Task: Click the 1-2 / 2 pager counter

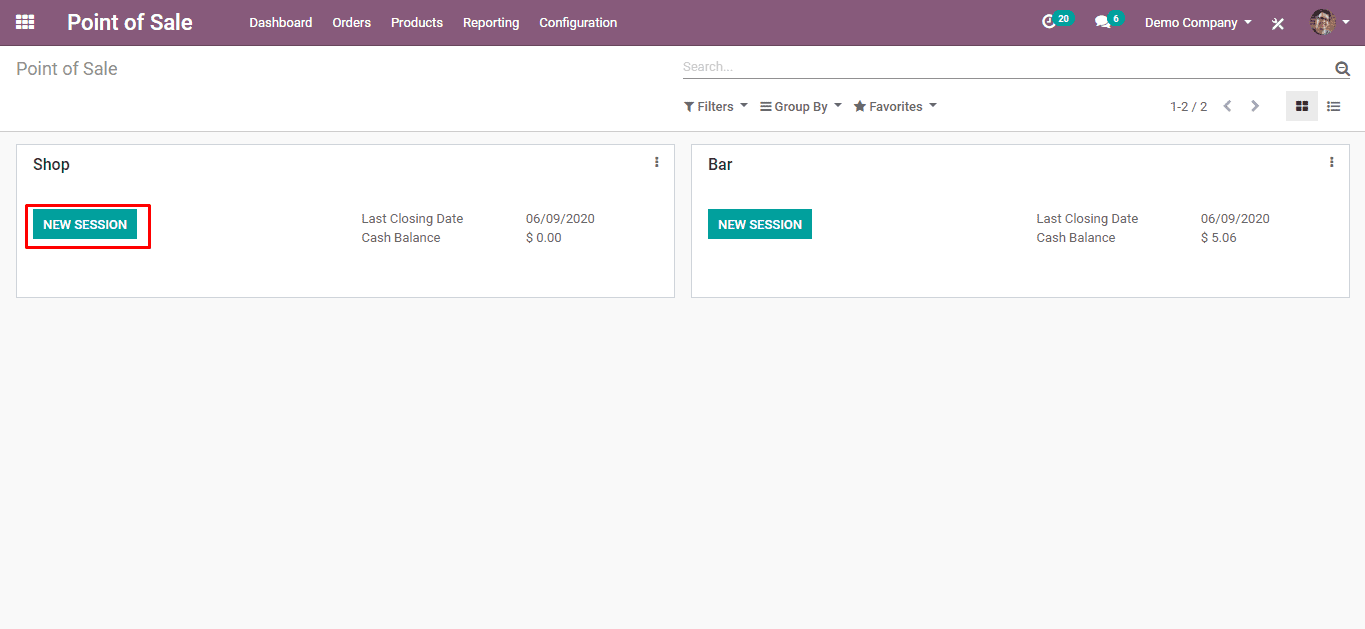Action: pos(1188,107)
